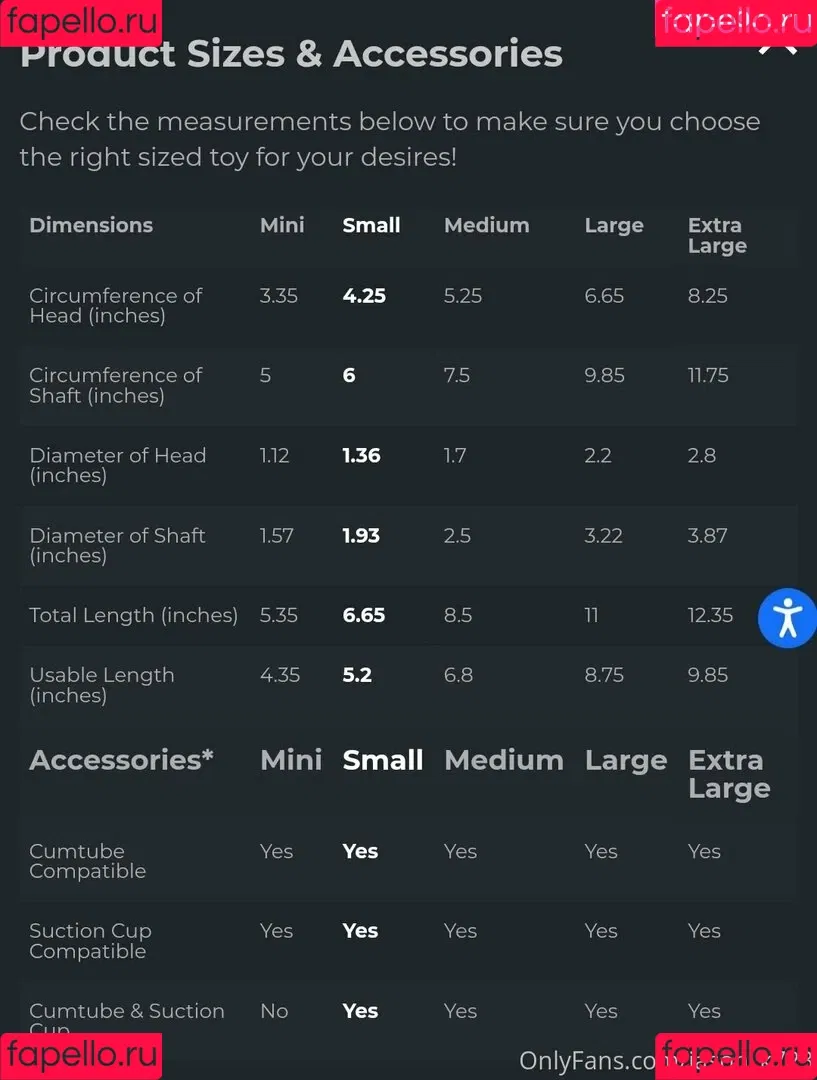
Task: Open the blue accessibility widget icon
Action: pos(787,618)
